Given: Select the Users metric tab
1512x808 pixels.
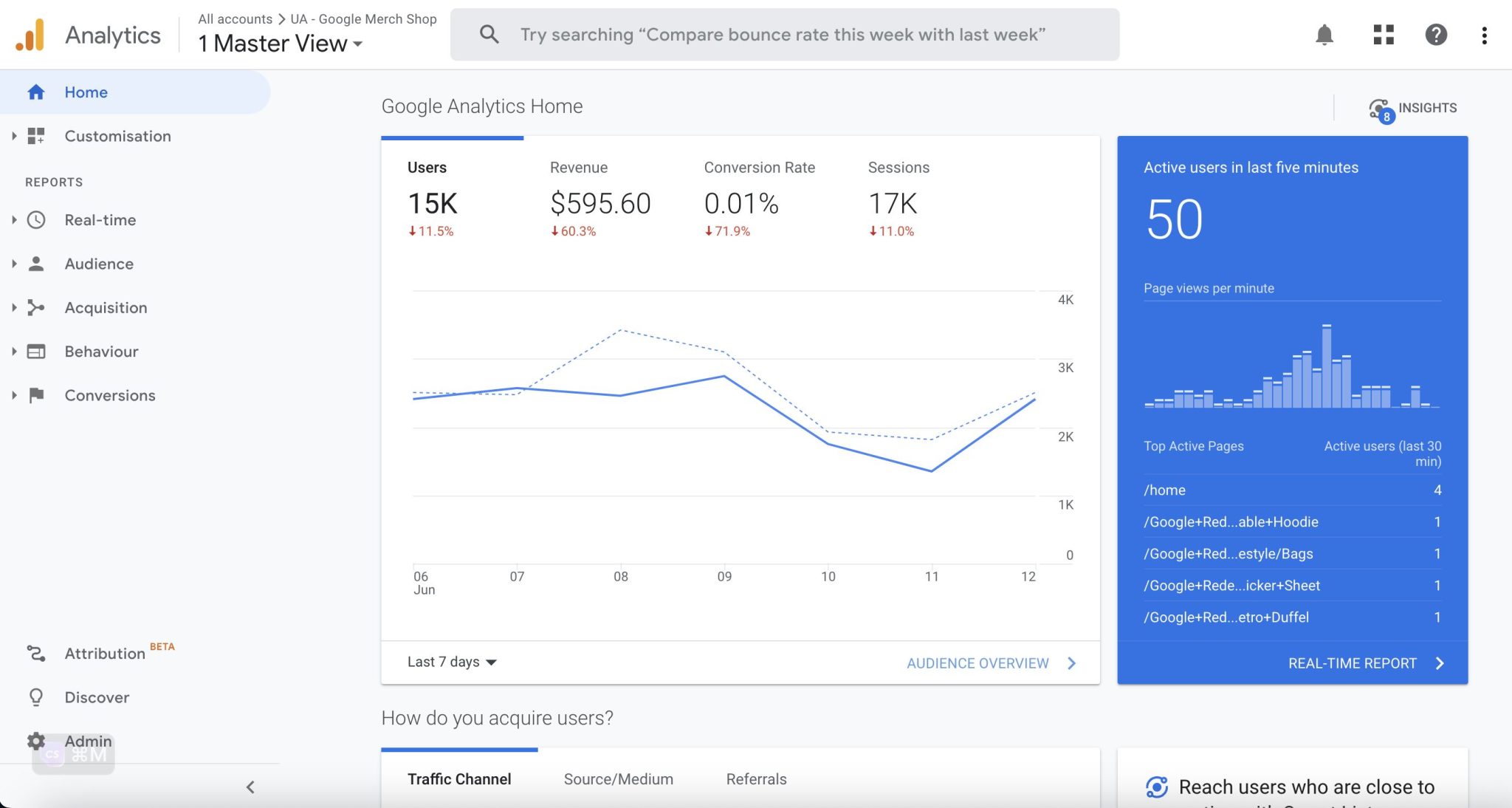Looking at the screenshot, I should click(452, 199).
